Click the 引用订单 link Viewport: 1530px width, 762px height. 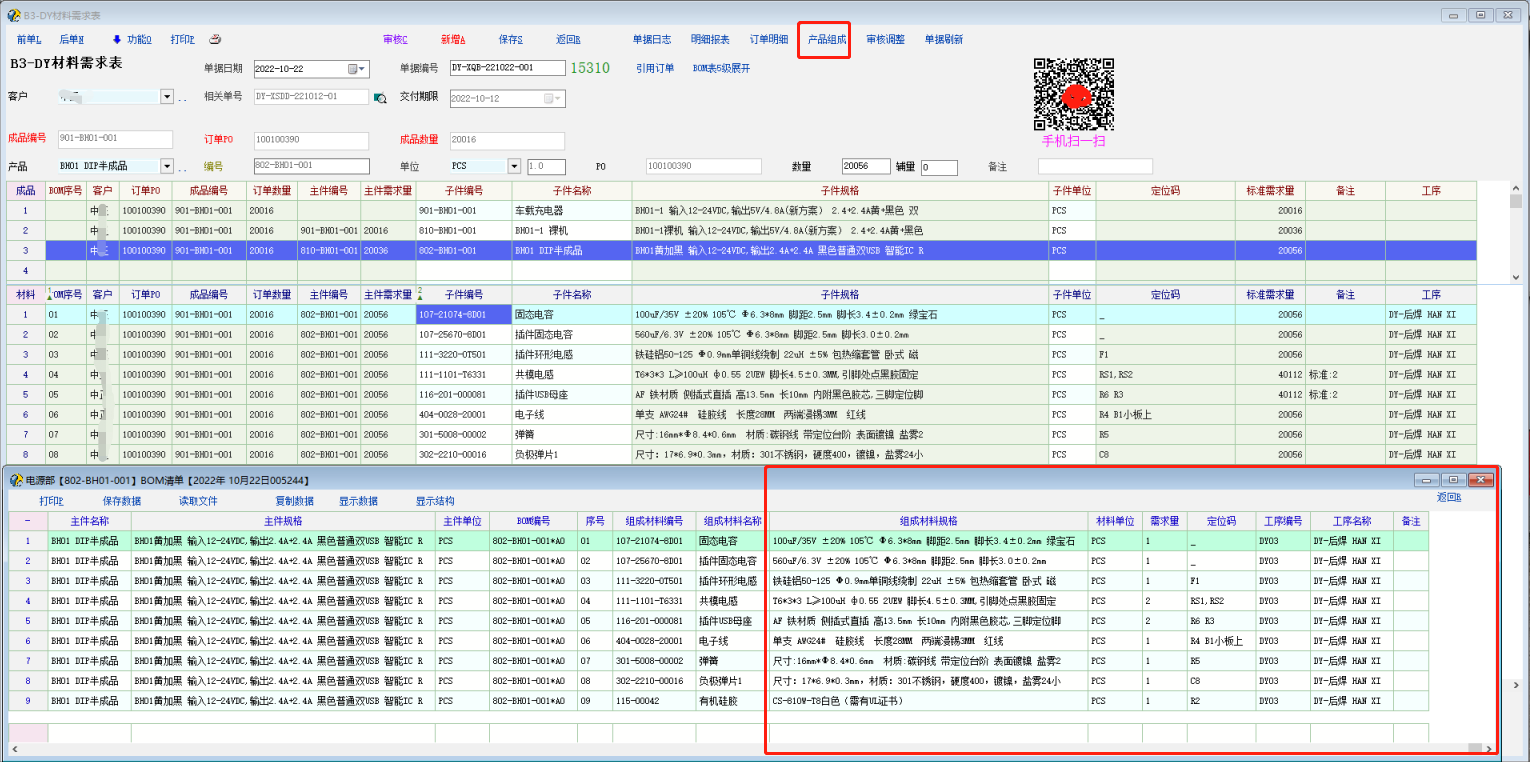click(x=655, y=69)
